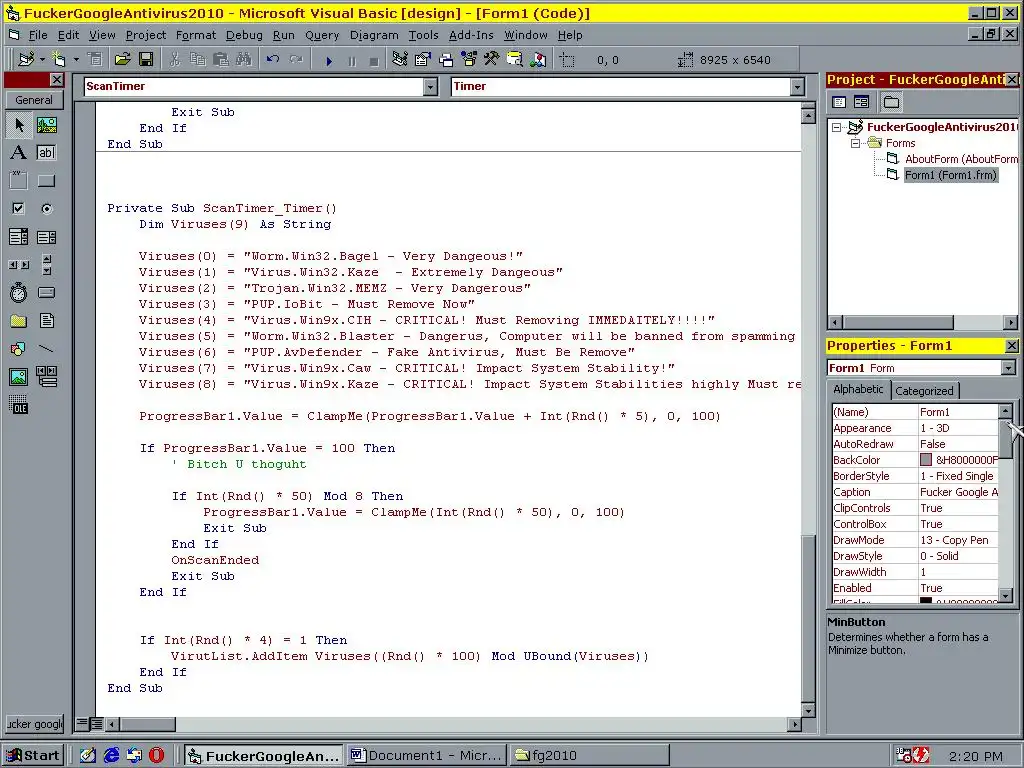The image size is (1024, 768).
Task: Select the Label control tool
Action: click(x=19, y=153)
